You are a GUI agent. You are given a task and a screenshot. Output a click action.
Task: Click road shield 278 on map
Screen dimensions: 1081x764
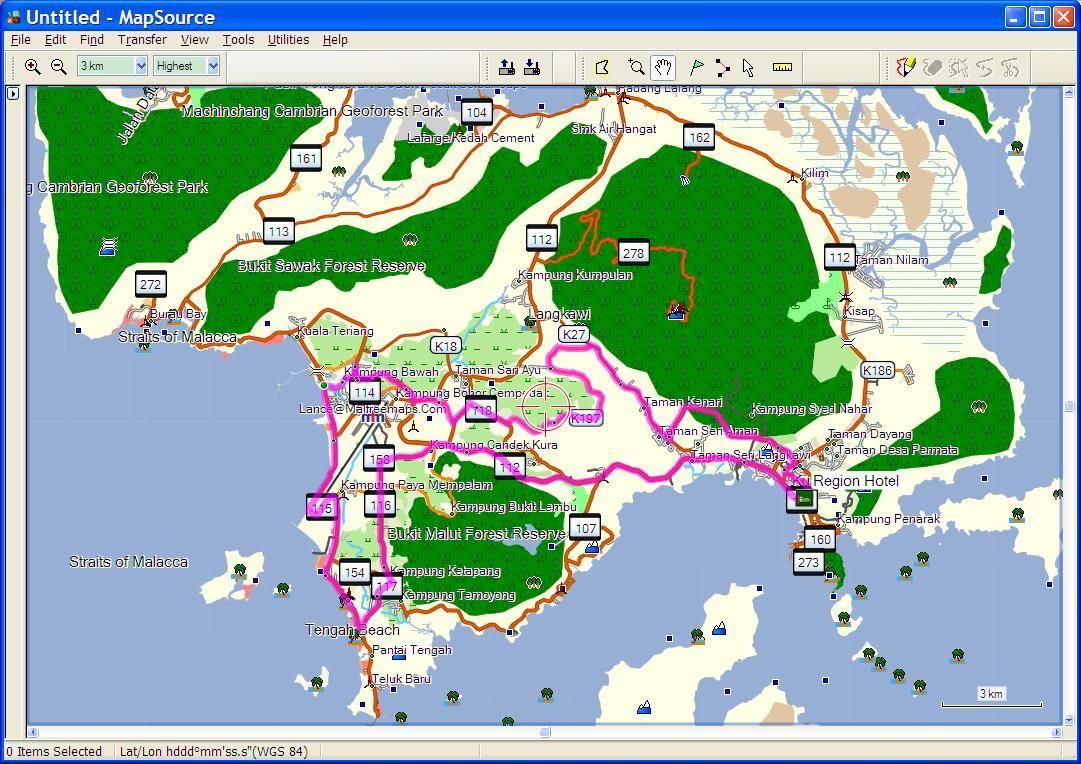[633, 253]
